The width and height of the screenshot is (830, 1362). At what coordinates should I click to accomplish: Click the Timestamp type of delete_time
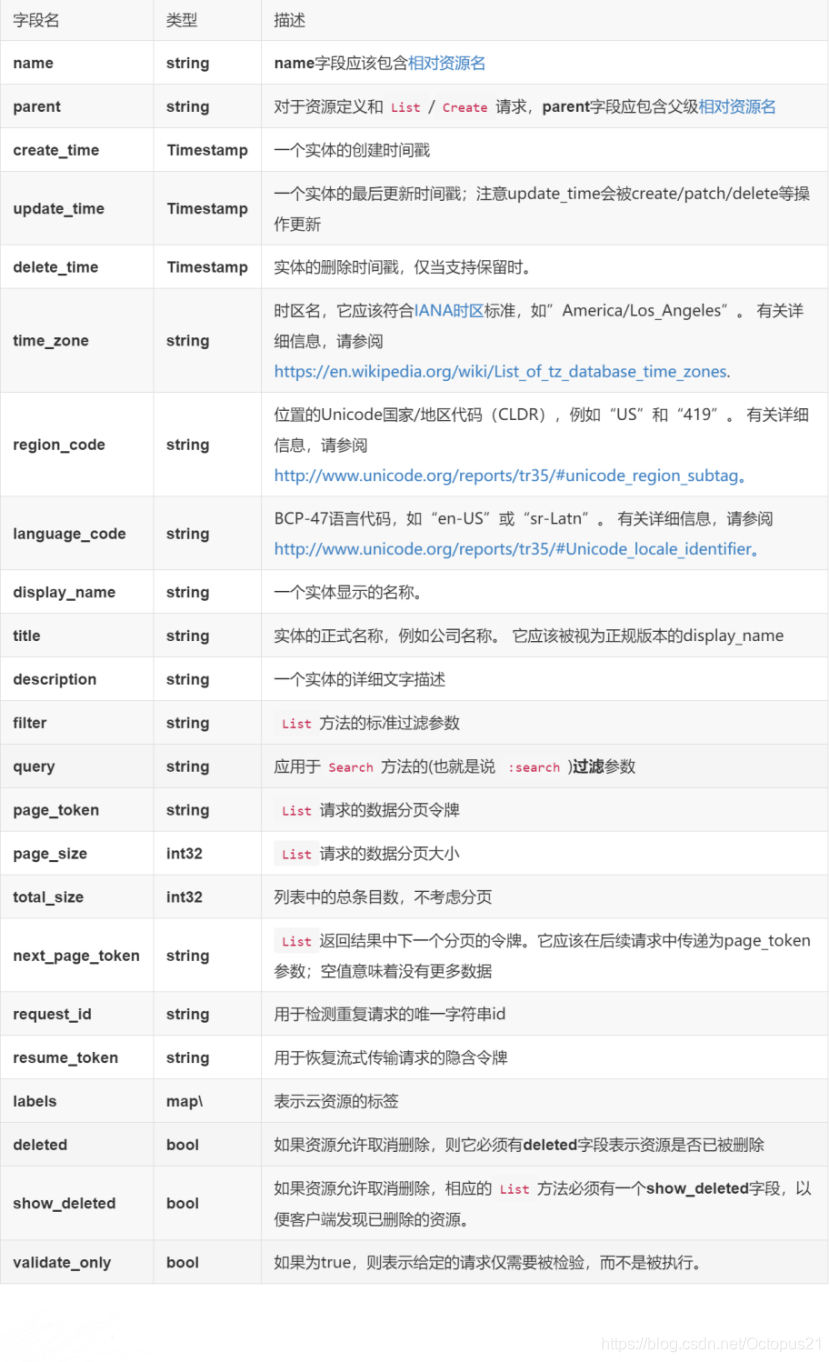point(207,267)
